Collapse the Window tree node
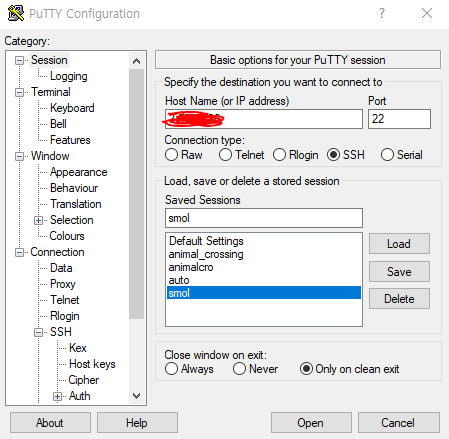Viewport: 449px width, 439px height. (19, 156)
